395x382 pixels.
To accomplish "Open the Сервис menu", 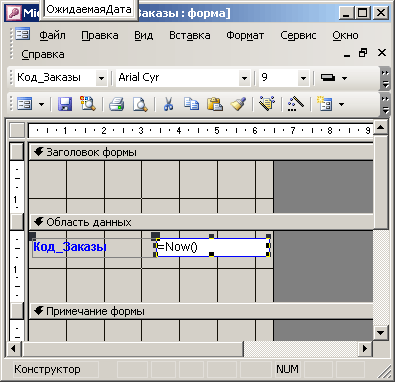I will [x=298, y=35].
